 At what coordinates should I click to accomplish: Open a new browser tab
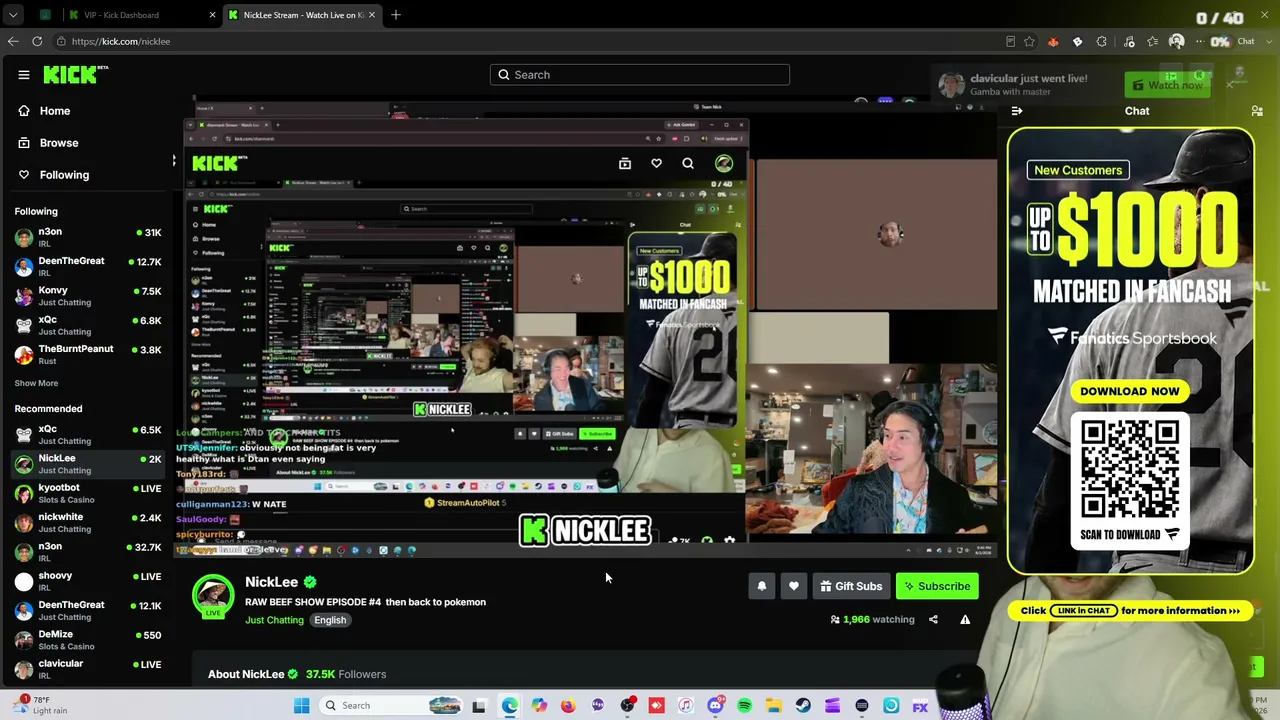coord(396,15)
